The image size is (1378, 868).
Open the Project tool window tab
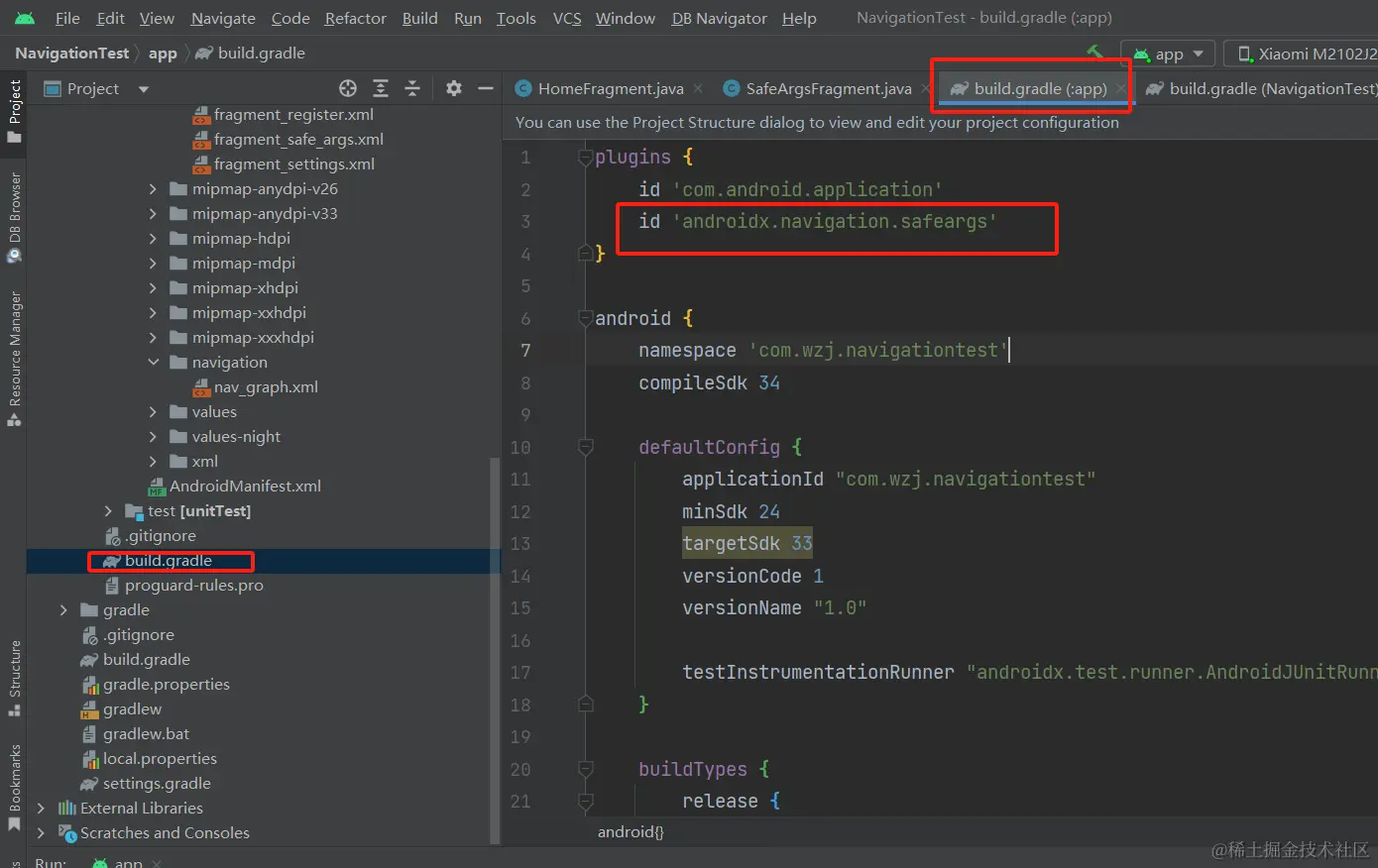pos(14,111)
